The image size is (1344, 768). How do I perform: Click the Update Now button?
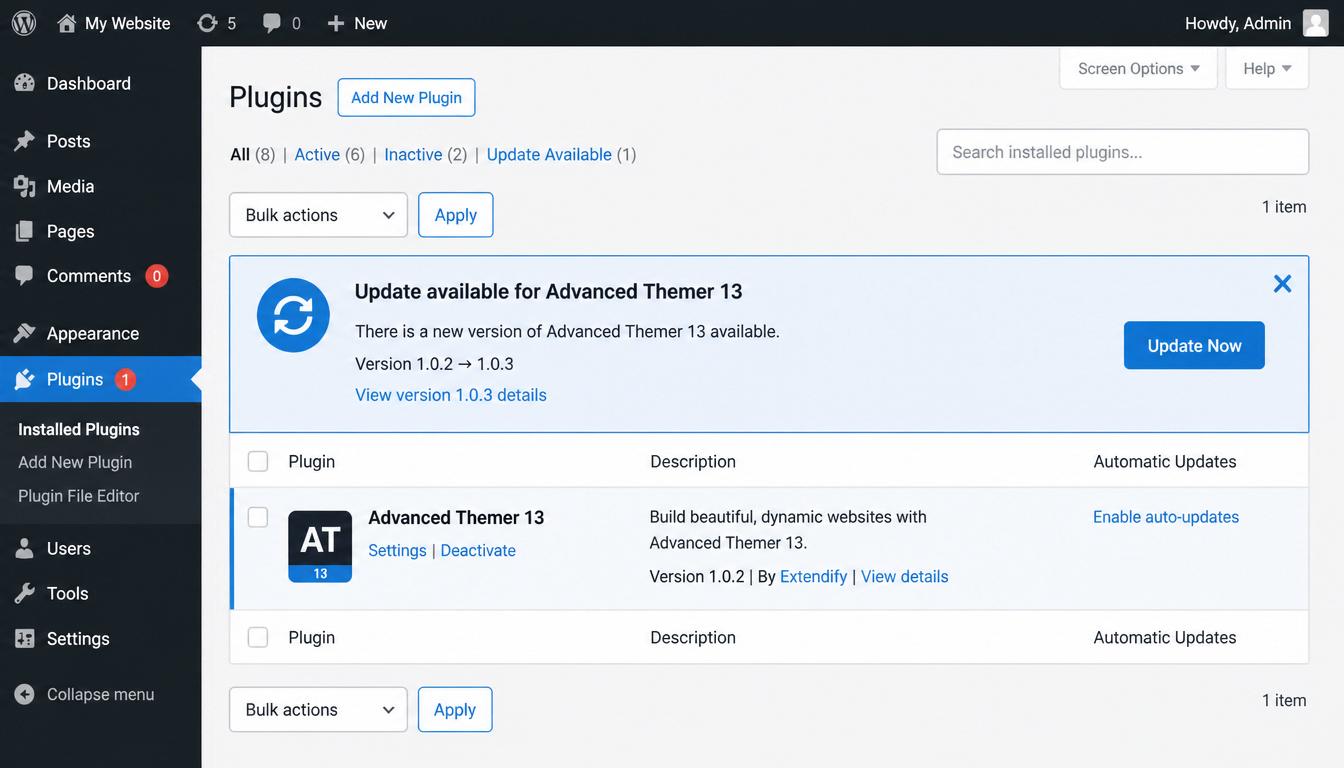pyautogui.click(x=1194, y=345)
